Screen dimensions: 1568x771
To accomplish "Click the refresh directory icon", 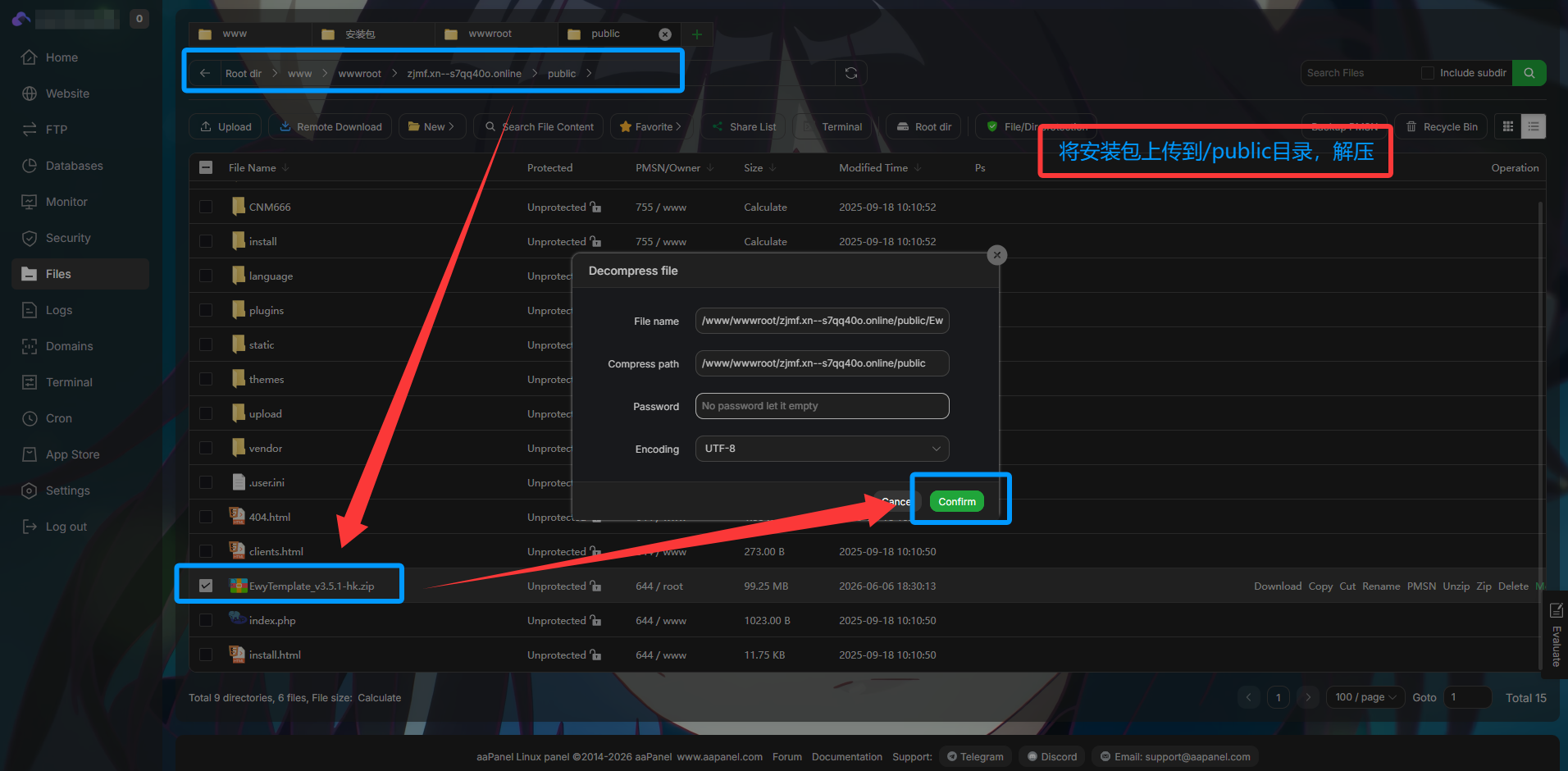I will click(851, 73).
